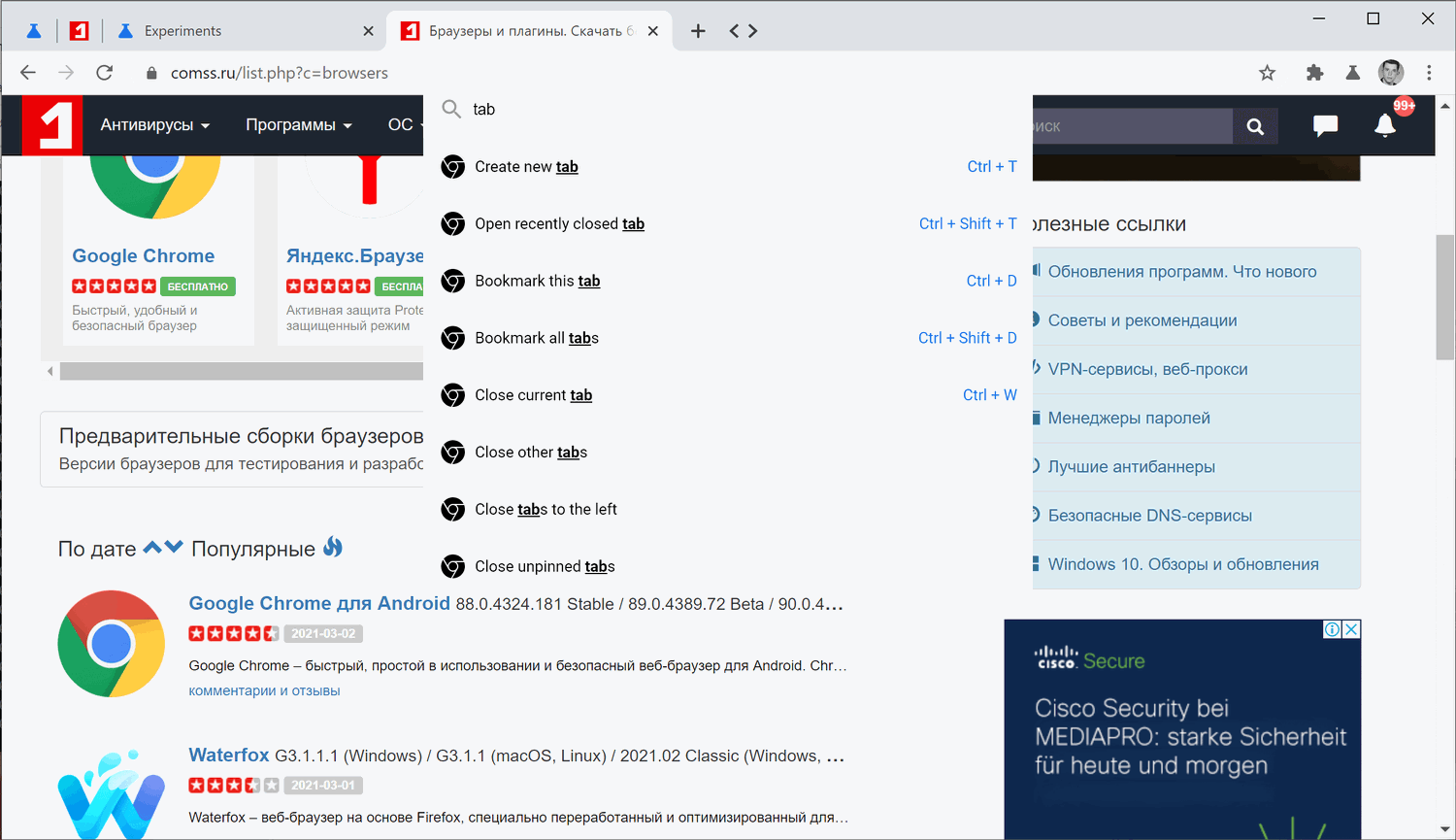1456x840 pixels.
Task: Open 'Лучшие антибаннеры' sidebar link
Action: tap(1132, 467)
